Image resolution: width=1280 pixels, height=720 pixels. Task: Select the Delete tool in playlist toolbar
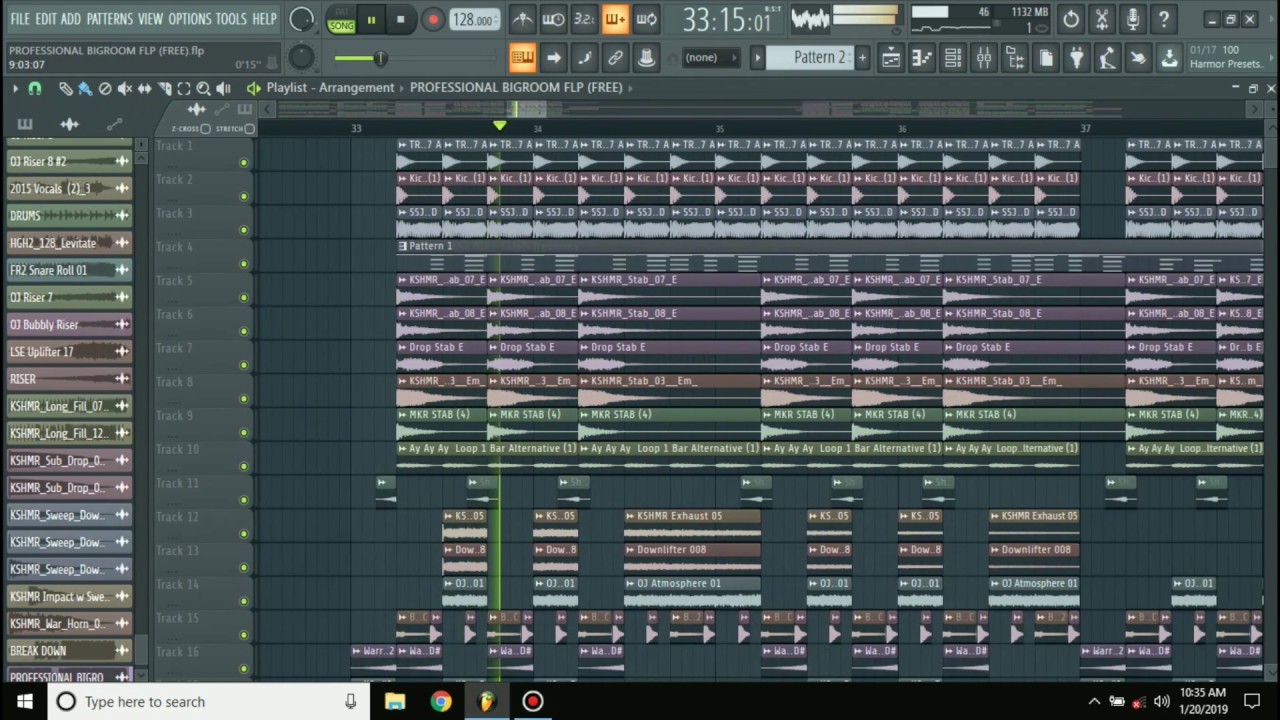point(105,89)
